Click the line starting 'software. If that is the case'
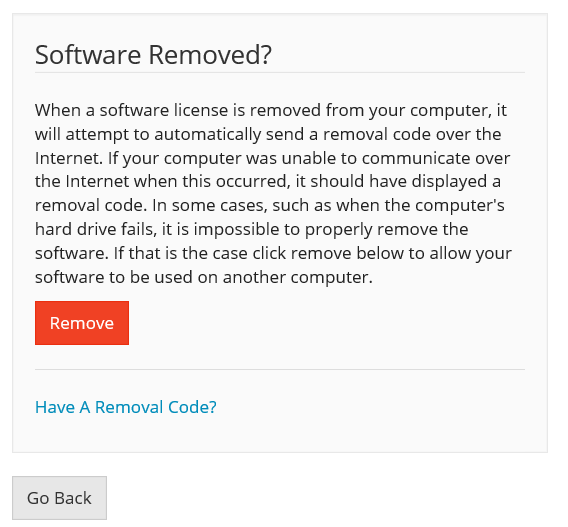568x527 pixels. coord(273,253)
